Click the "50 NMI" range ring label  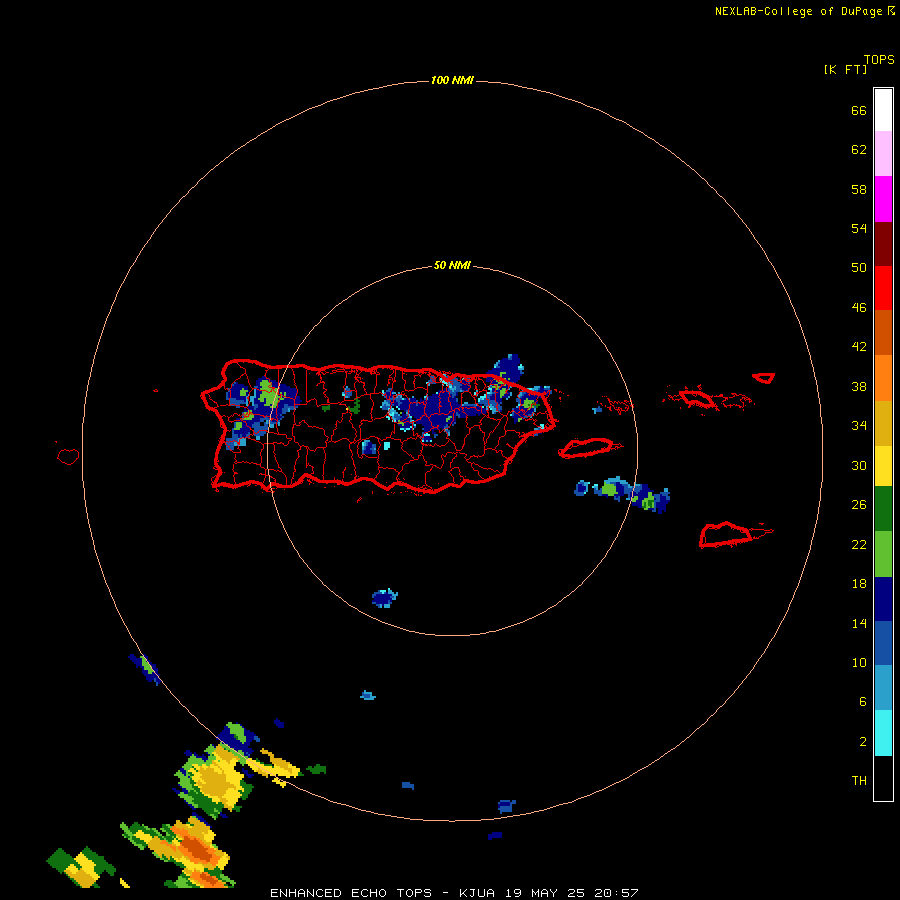452,265
